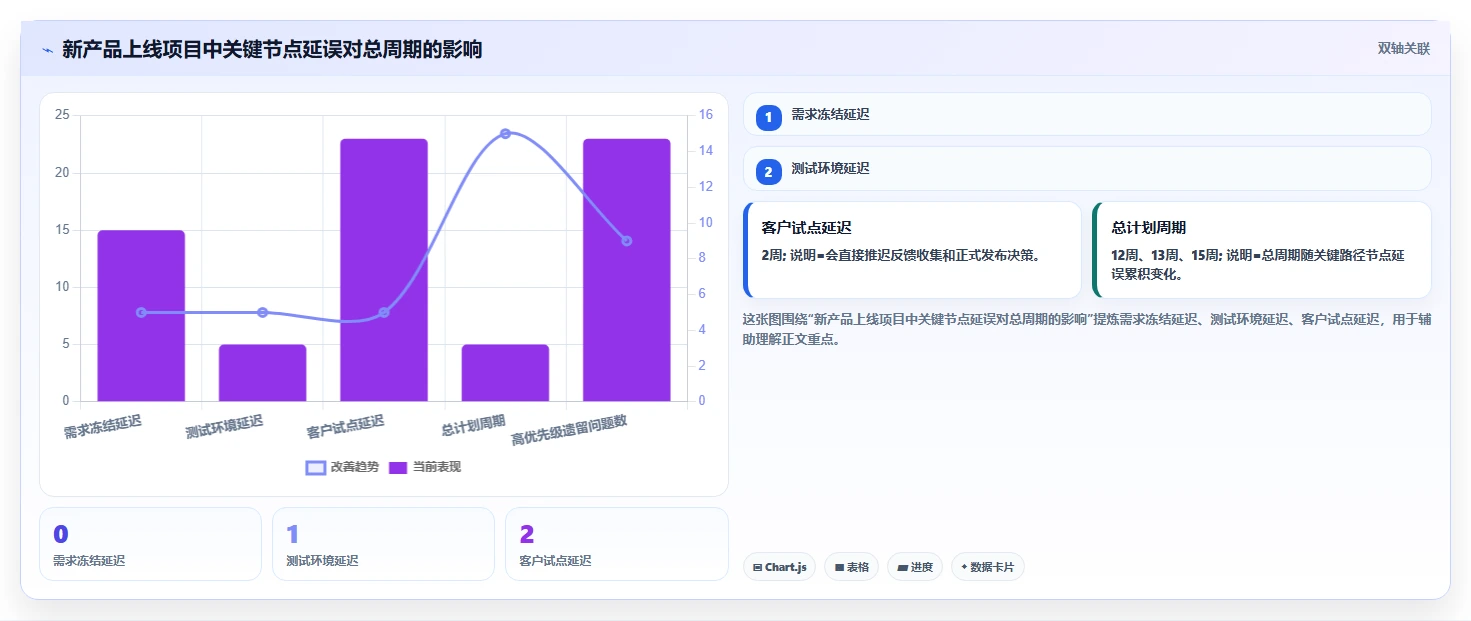Click the line data point over 需求冻结延迟 bar
The height and width of the screenshot is (621, 1471).
[141, 313]
